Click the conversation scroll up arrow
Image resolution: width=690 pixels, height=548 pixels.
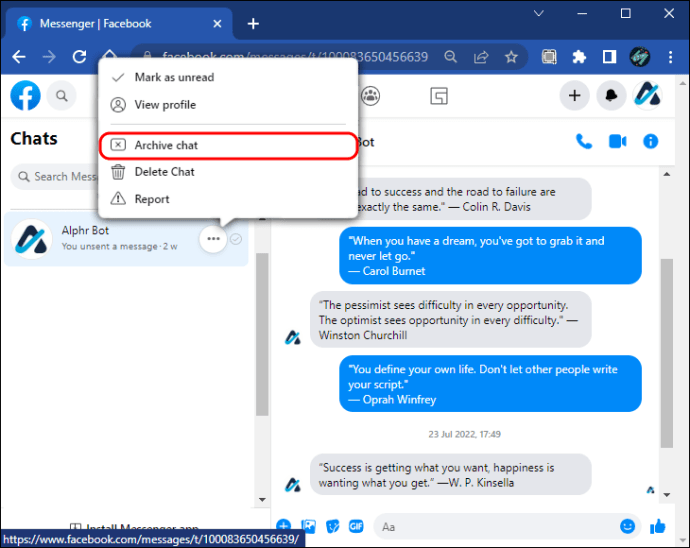pyautogui.click(x=667, y=174)
